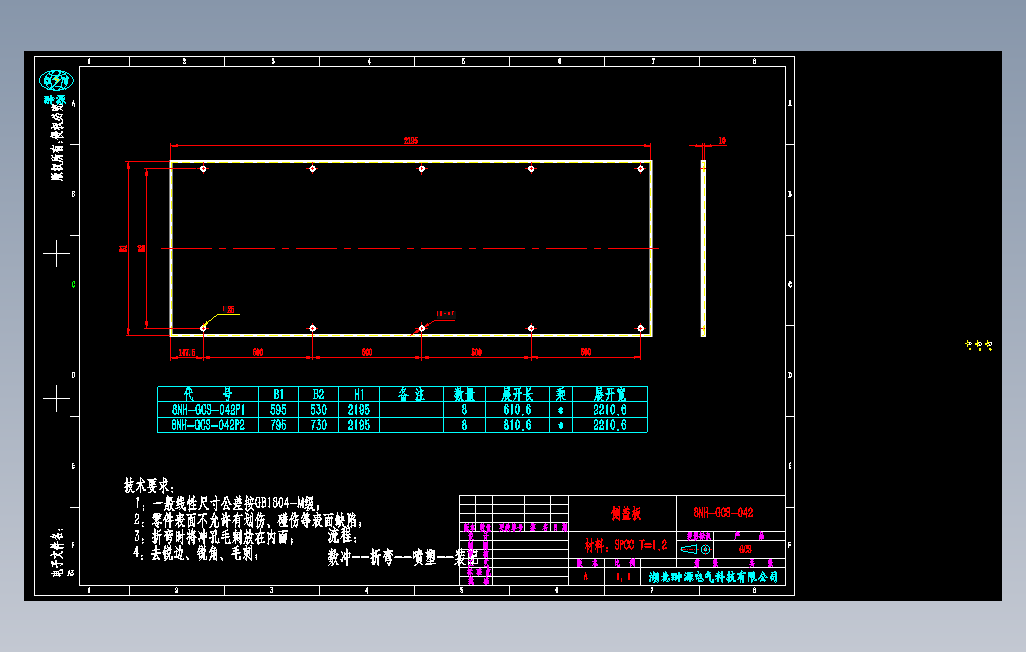Select the 147.5 offset dimension text
Screen dimensions: 1026x652
187,352
